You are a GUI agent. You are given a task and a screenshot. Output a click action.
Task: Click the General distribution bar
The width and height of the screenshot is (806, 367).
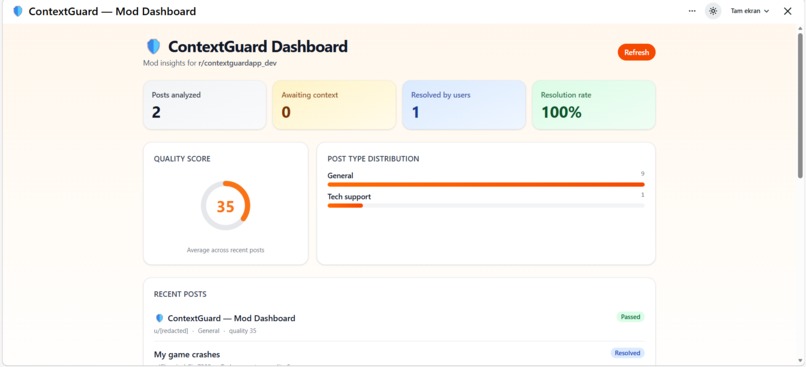(486, 185)
